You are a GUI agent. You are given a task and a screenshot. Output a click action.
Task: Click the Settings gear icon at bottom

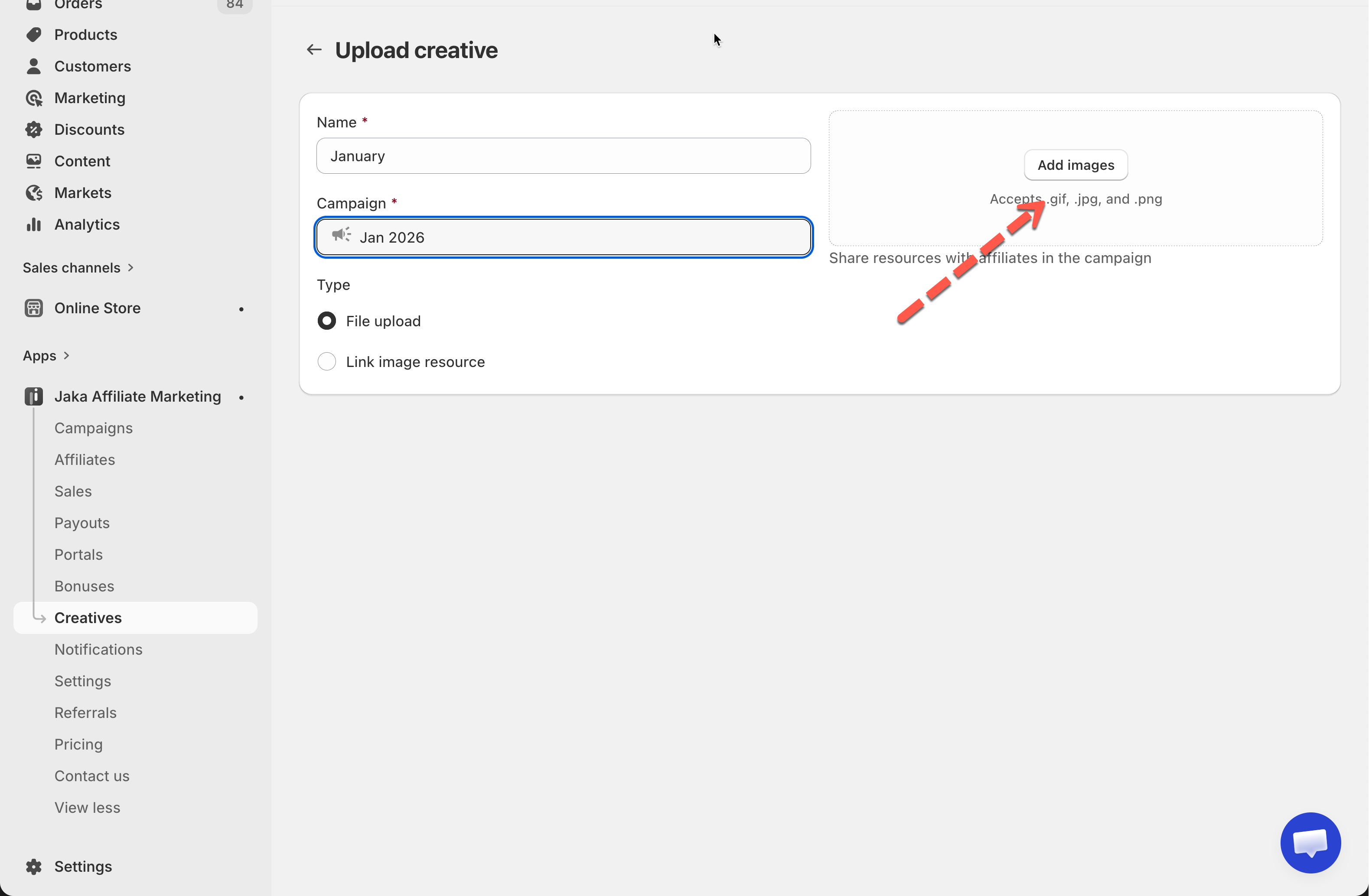[33, 866]
